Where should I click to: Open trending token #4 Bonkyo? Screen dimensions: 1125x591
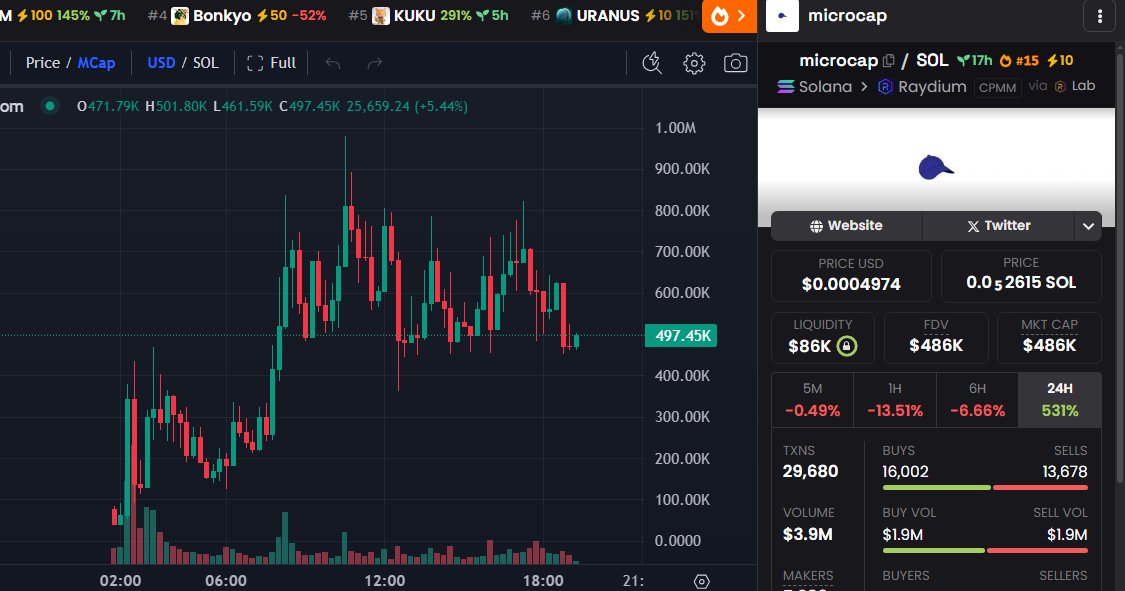pos(237,16)
